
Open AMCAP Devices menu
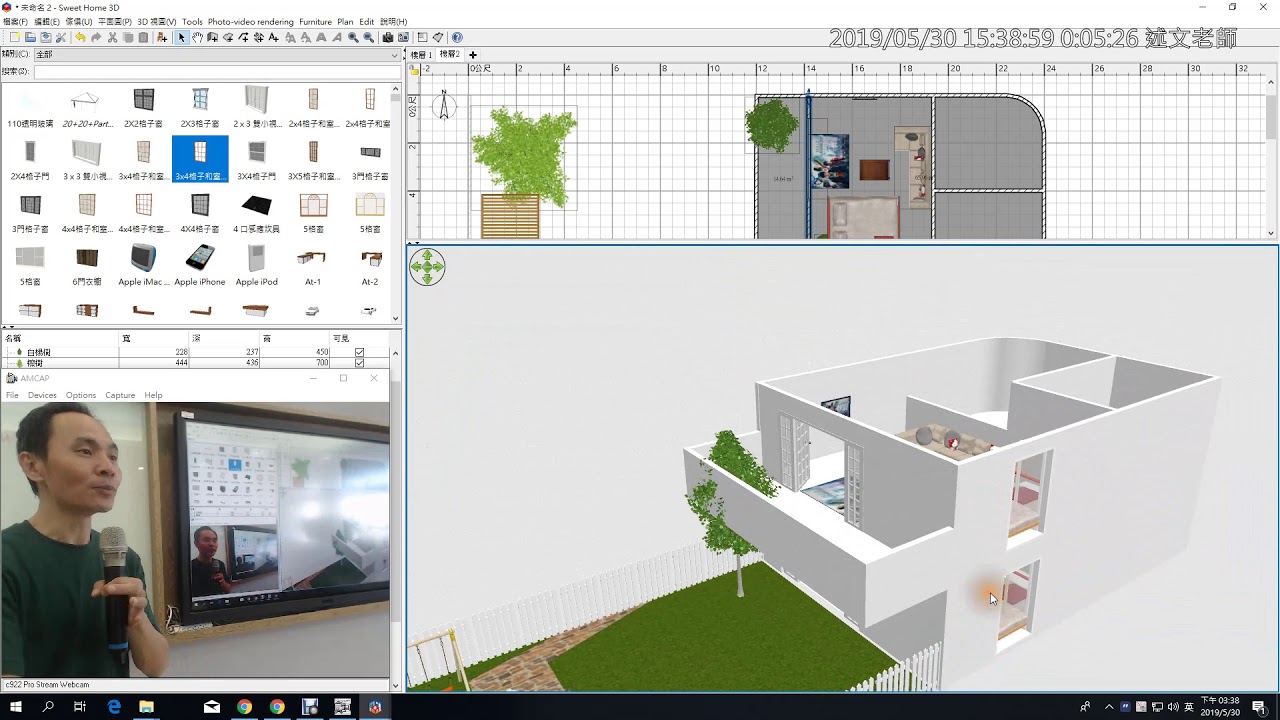point(42,395)
